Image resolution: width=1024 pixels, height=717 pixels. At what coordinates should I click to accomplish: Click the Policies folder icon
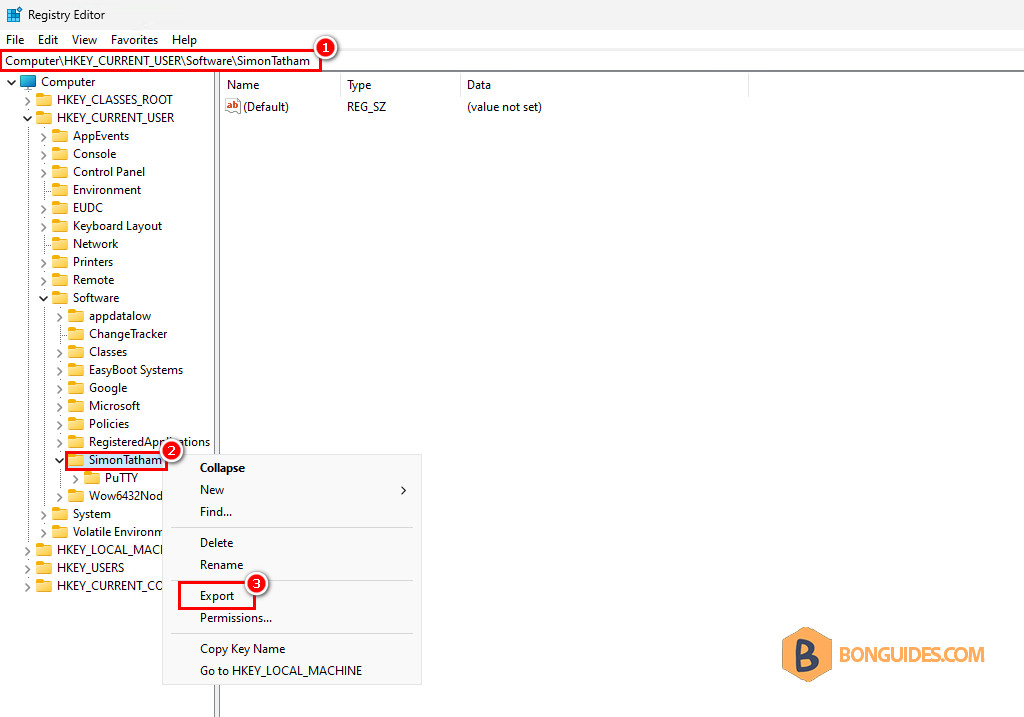(76, 424)
